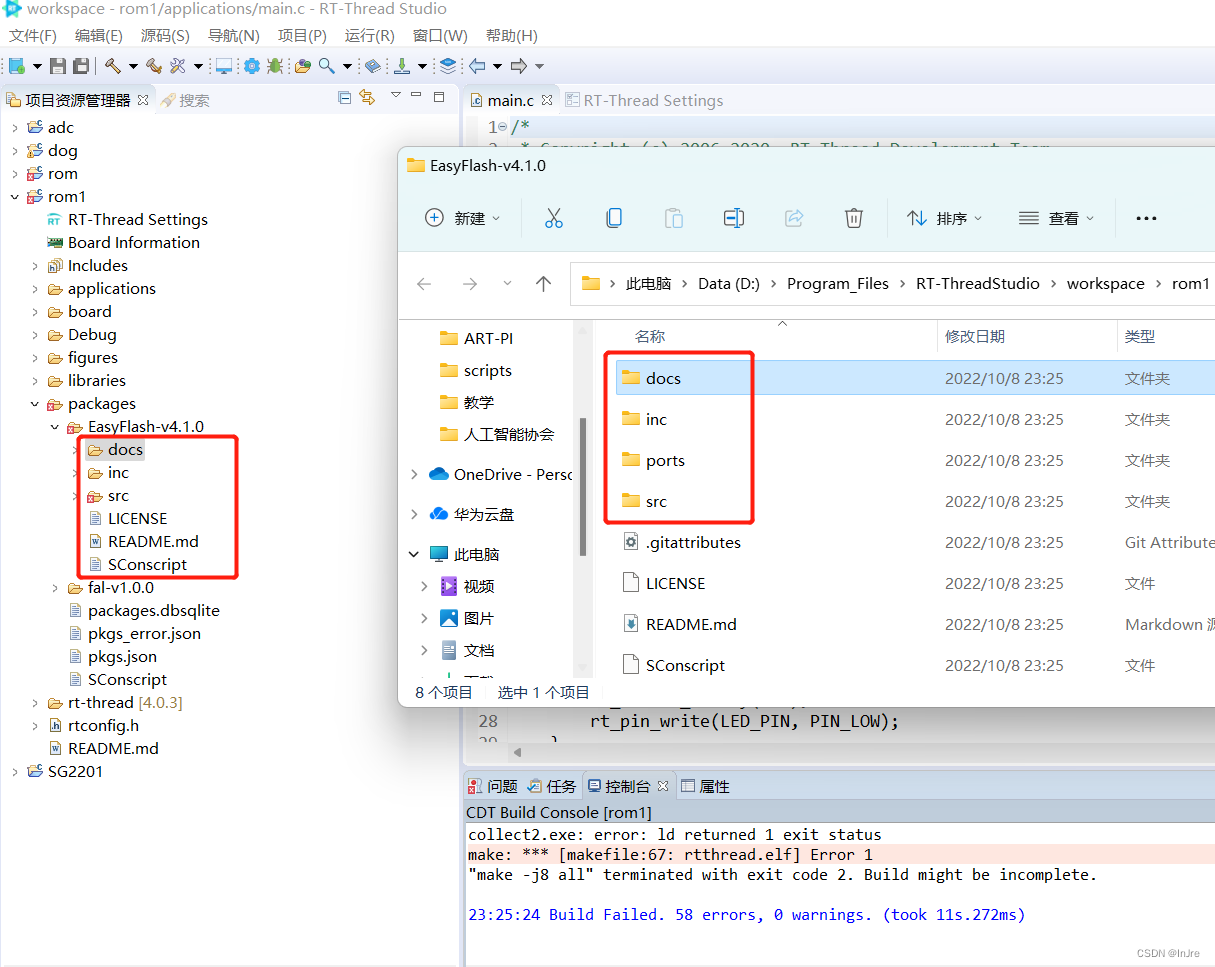Click the New project toolbar icon
Screen dimensions: 1215x967
tap(17, 66)
